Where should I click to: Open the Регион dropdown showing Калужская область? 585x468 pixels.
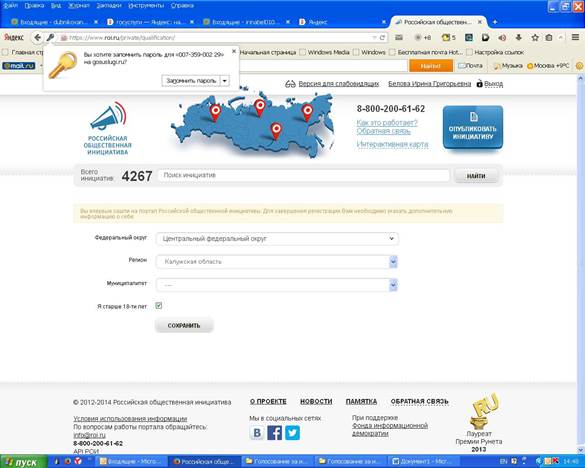277,262
